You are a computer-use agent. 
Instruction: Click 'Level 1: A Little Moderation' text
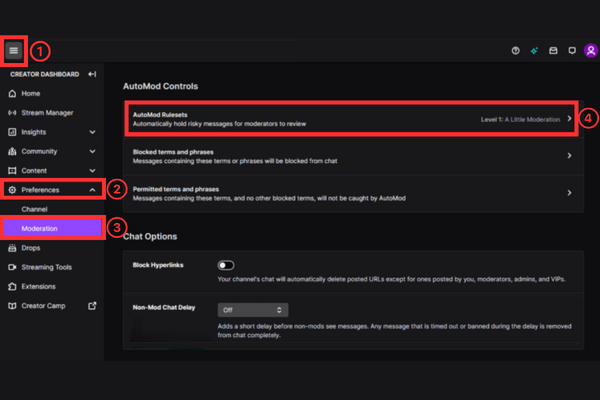(x=520, y=119)
